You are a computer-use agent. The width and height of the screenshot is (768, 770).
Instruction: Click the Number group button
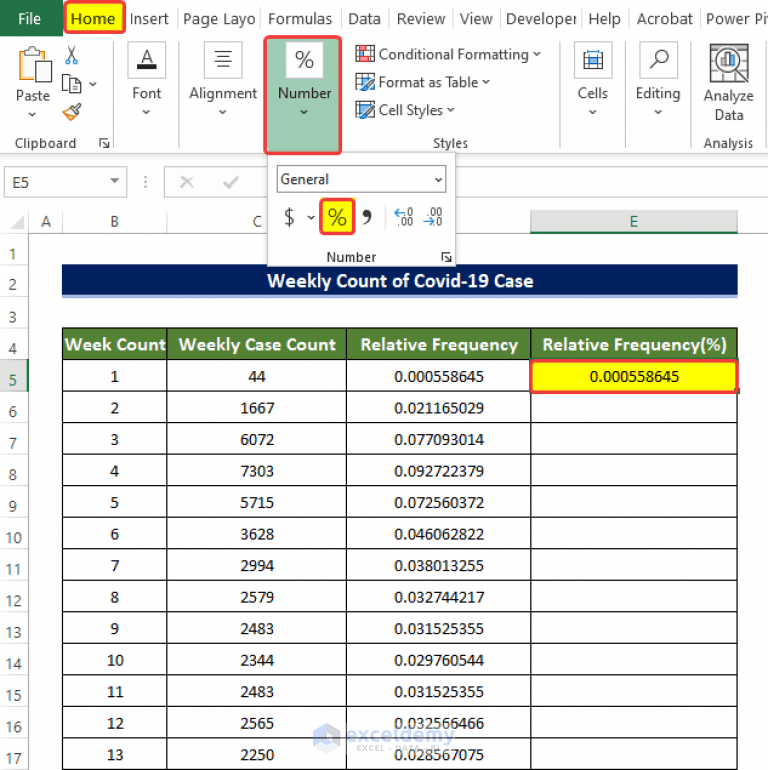click(303, 94)
